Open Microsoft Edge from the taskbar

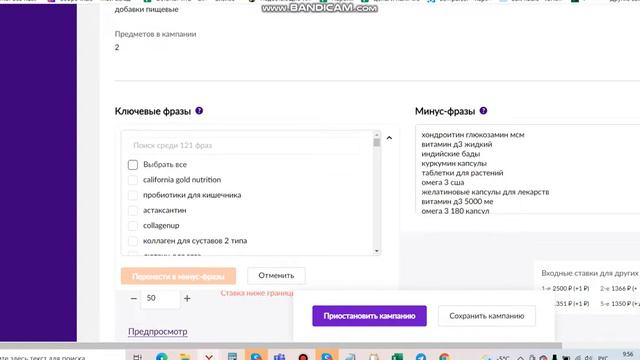pyautogui.click(x=162, y=357)
